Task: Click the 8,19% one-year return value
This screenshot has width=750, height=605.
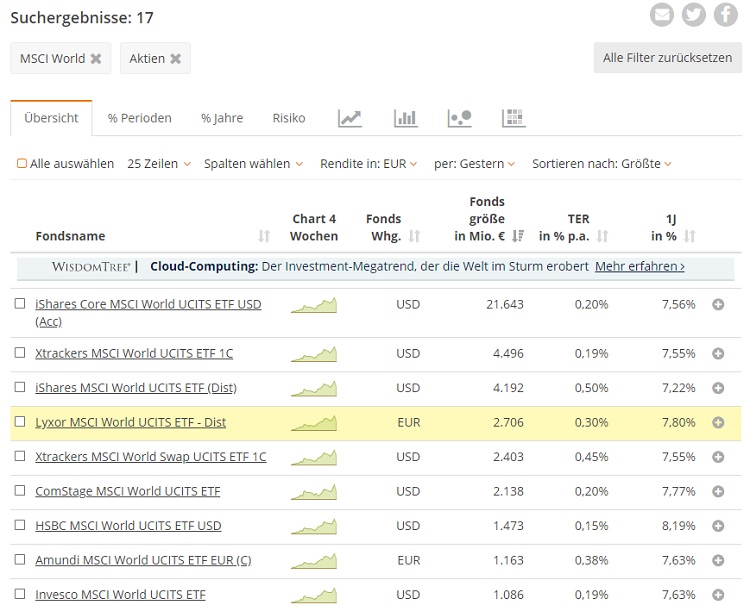Action: (678, 526)
